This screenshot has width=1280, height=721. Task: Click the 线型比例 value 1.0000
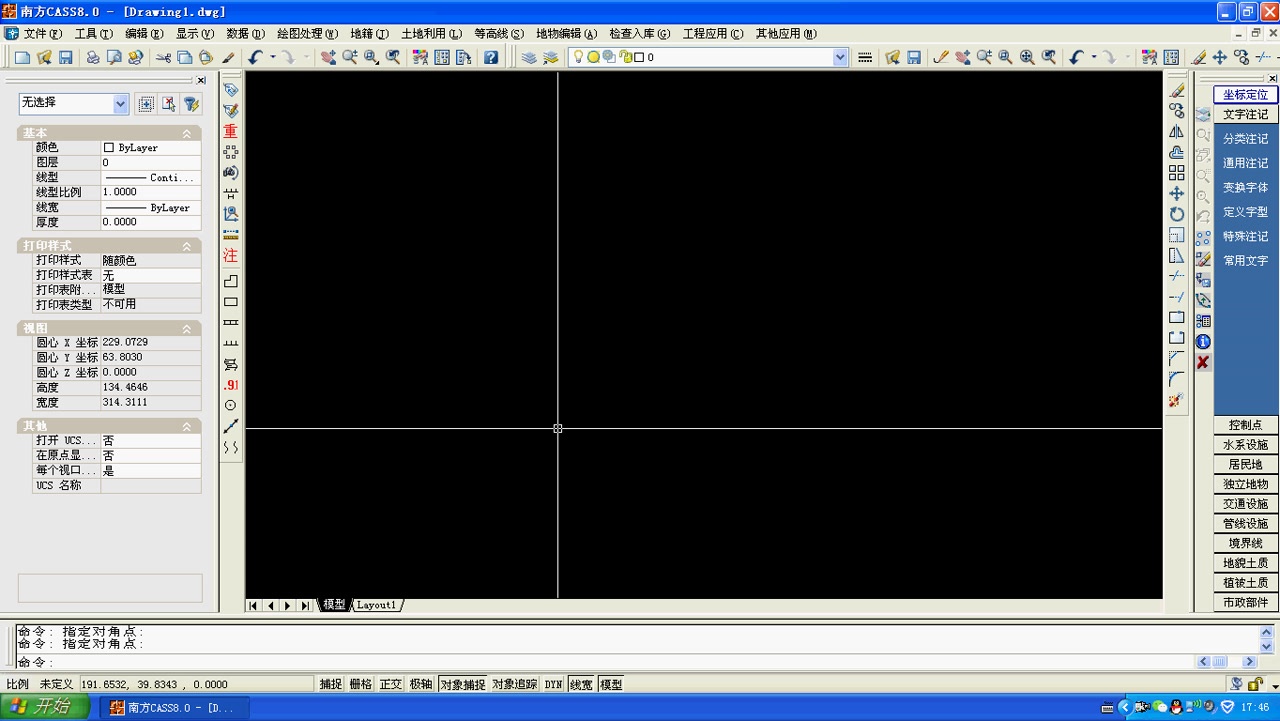151,192
